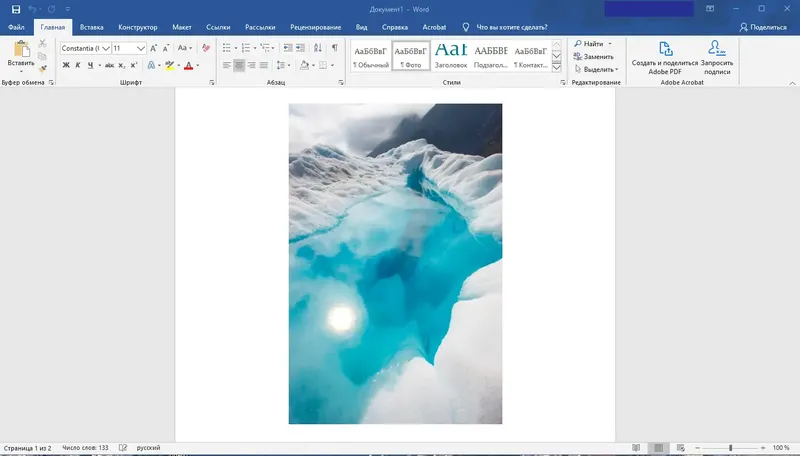The width and height of the screenshot is (800, 456).
Task: Switch to the Вставка (Insert) tab
Action: click(x=92, y=28)
